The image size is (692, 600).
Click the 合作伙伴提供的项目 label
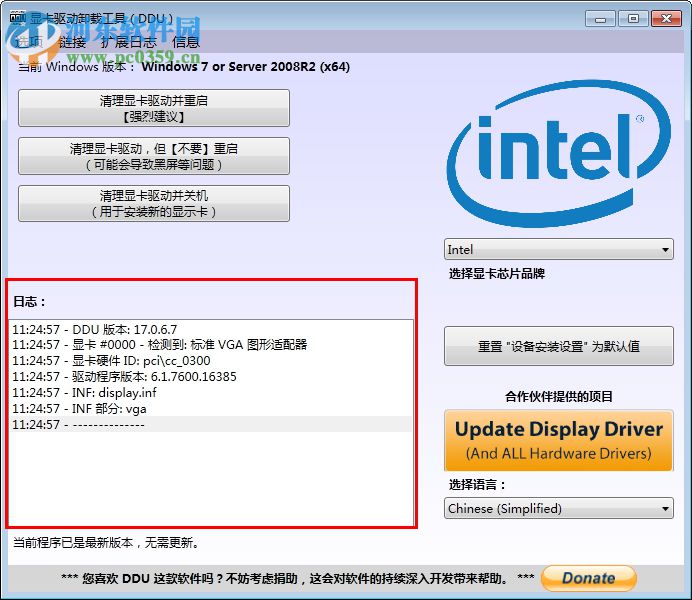point(559,396)
